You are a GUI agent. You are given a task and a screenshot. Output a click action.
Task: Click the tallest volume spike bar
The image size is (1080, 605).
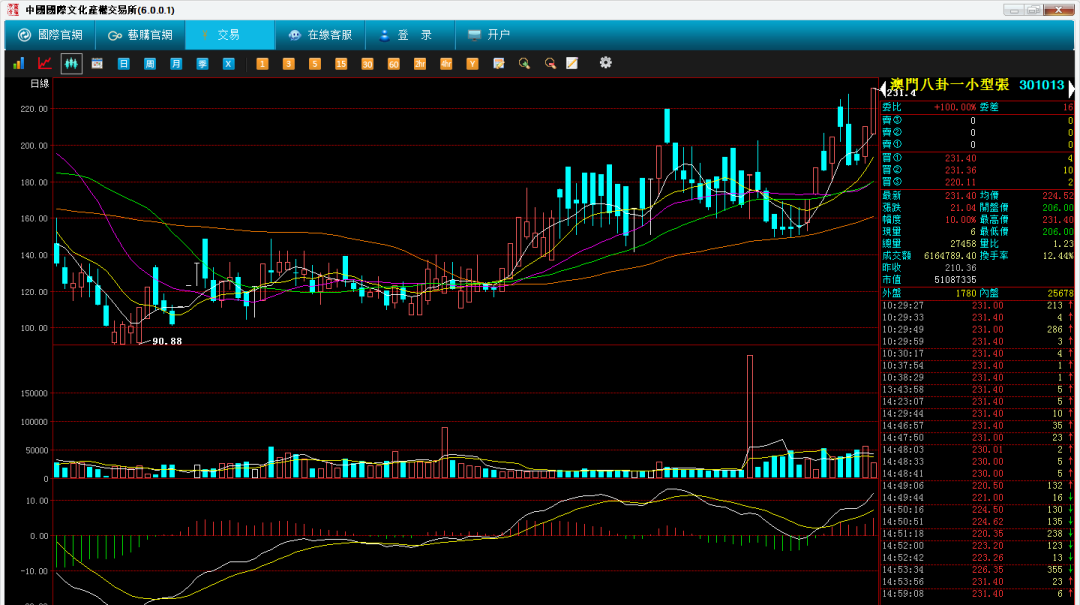click(750, 416)
